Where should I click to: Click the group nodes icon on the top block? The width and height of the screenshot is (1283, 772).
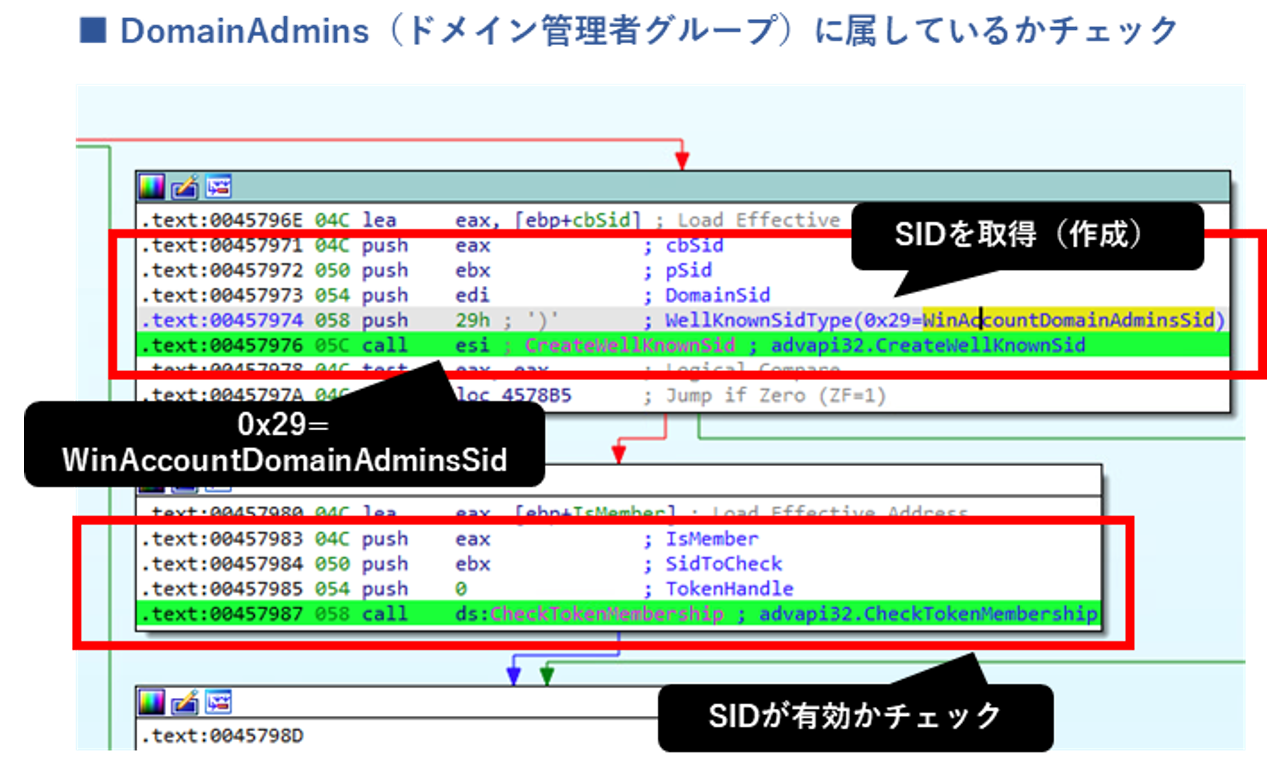pyautogui.click(x=218, y=186)
